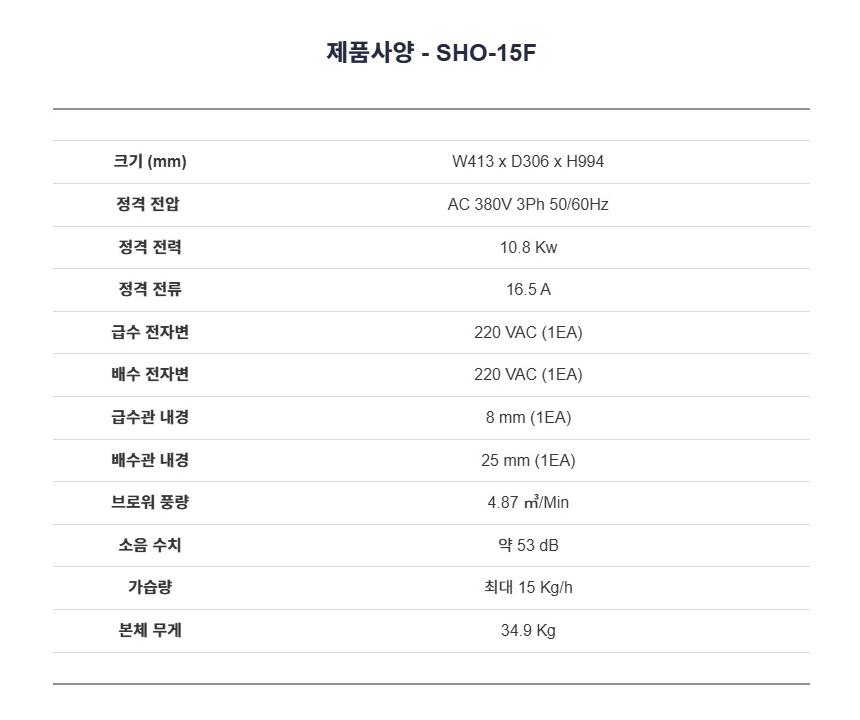Select the 16.5 A value
The image size is (860, 720).
point(528,290)
